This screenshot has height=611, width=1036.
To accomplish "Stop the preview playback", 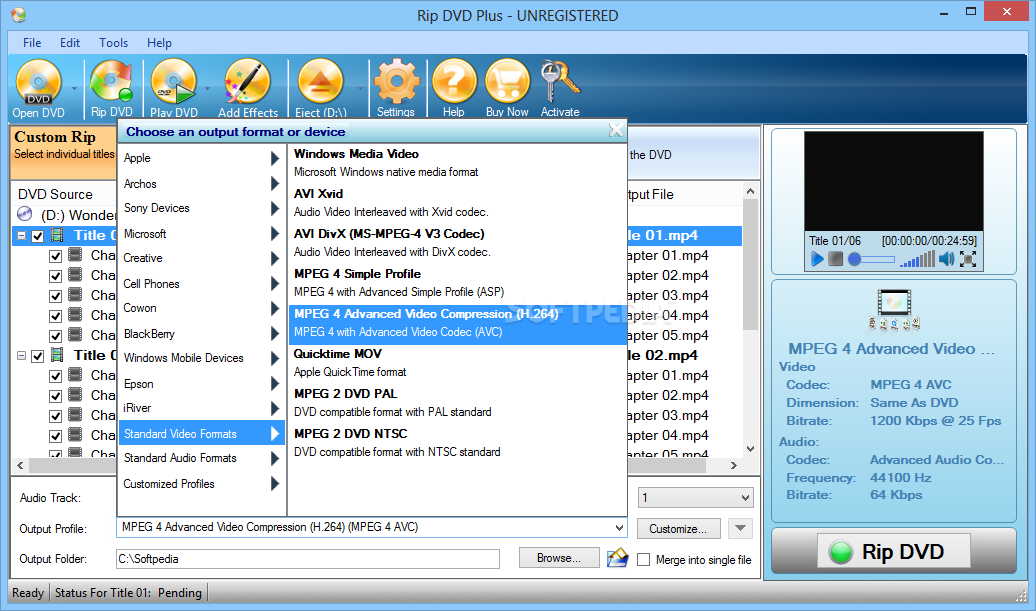I will click(836, 259).
